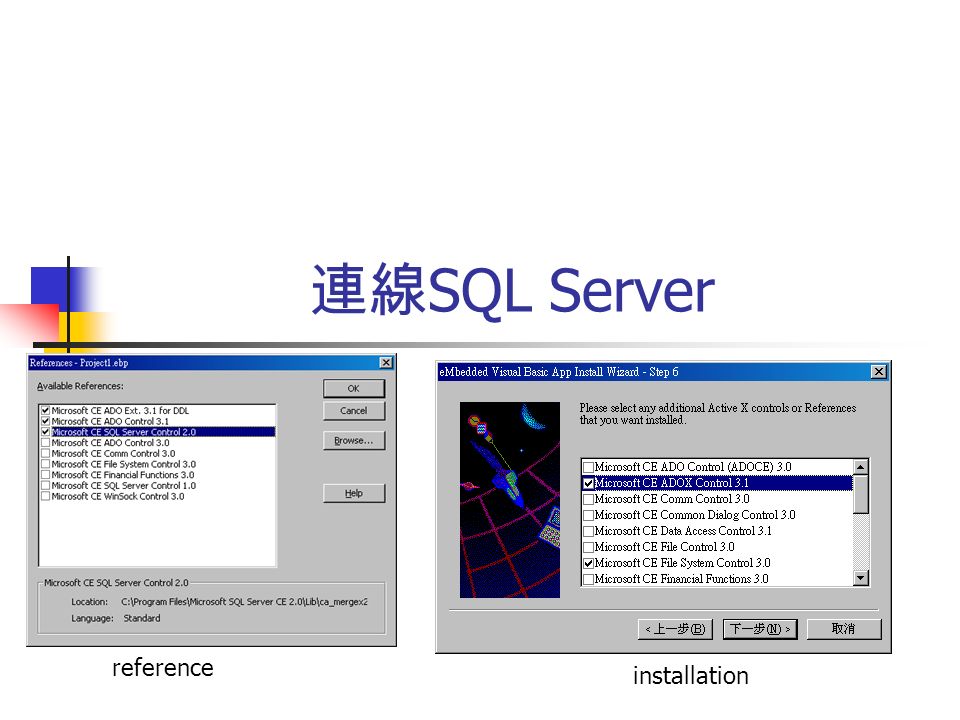
Task: Click the wizard list scrollbar thumb
Action: [x=861, y=495]
